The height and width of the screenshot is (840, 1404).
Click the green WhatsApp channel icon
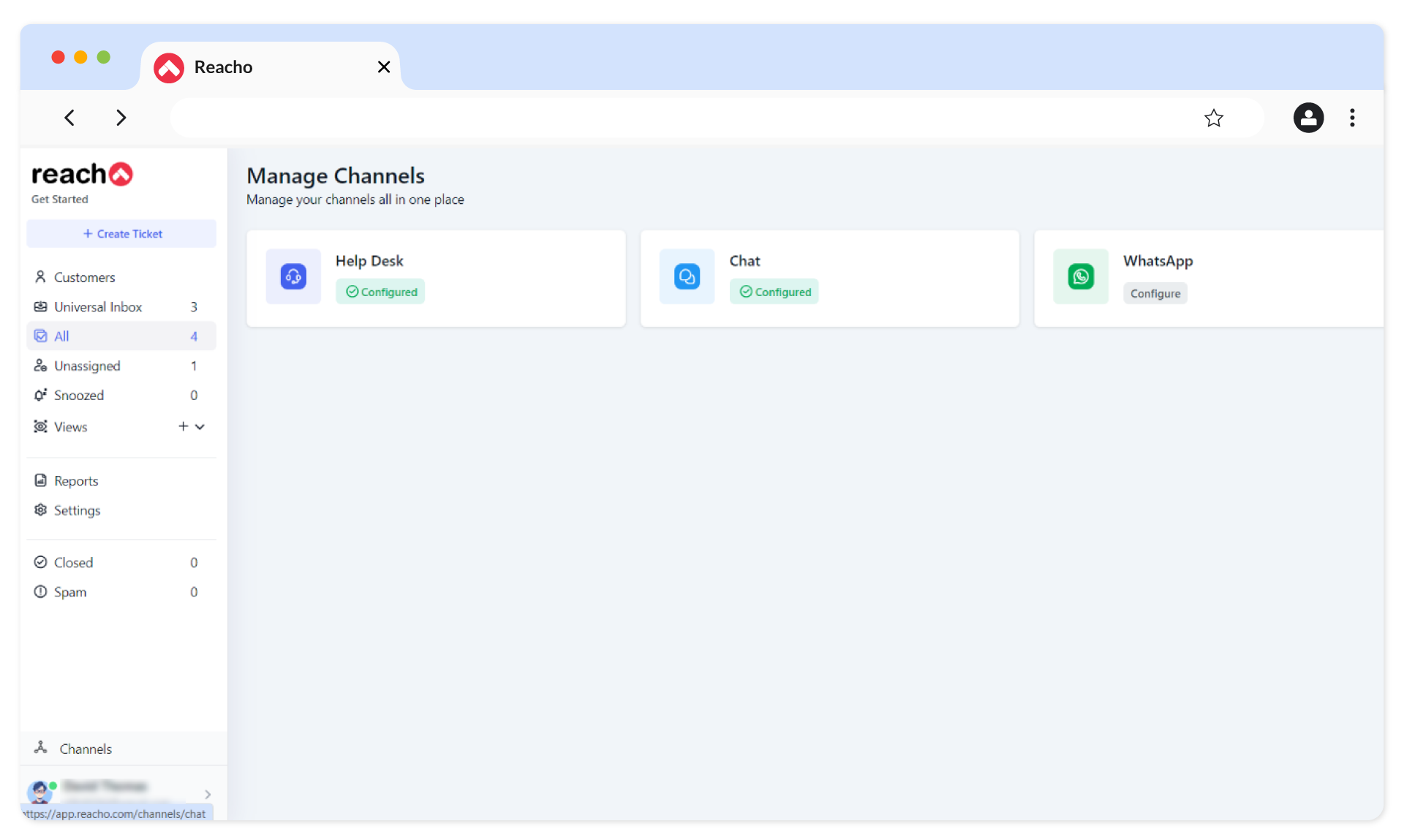(x=1080, y=276)
